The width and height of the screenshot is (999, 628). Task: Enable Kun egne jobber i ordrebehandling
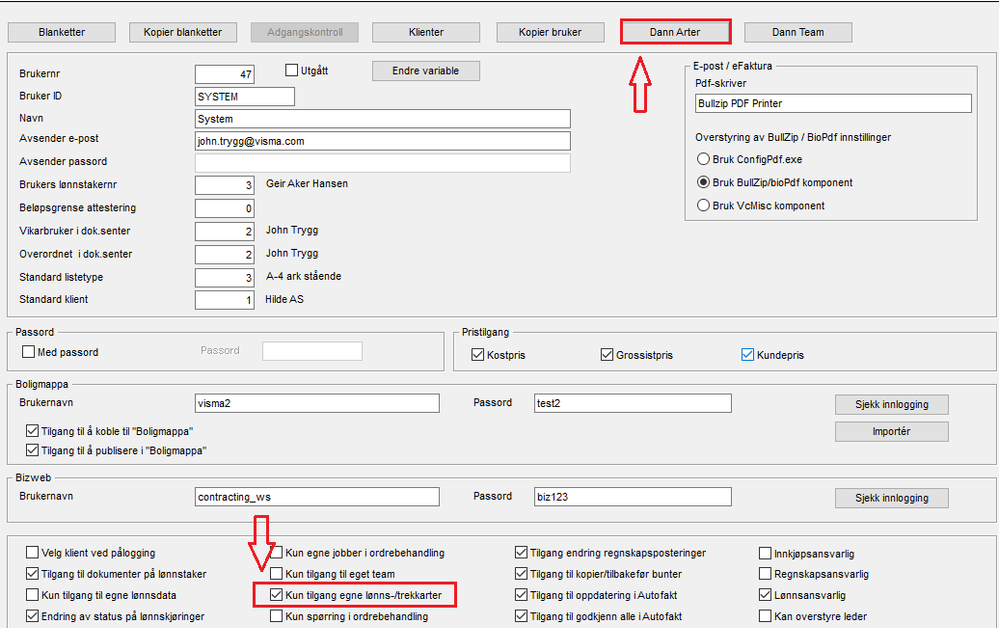pyautogui.click(x=276, y=552)
